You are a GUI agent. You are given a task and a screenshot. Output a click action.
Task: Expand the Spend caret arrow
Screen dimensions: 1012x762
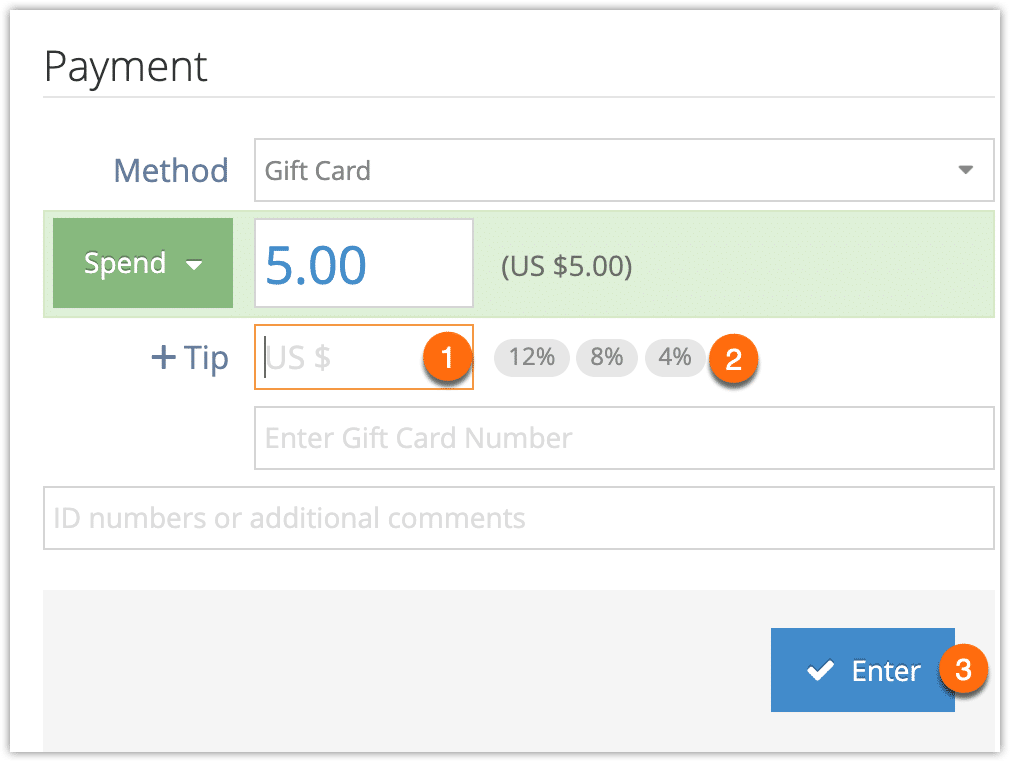[194, 265]
